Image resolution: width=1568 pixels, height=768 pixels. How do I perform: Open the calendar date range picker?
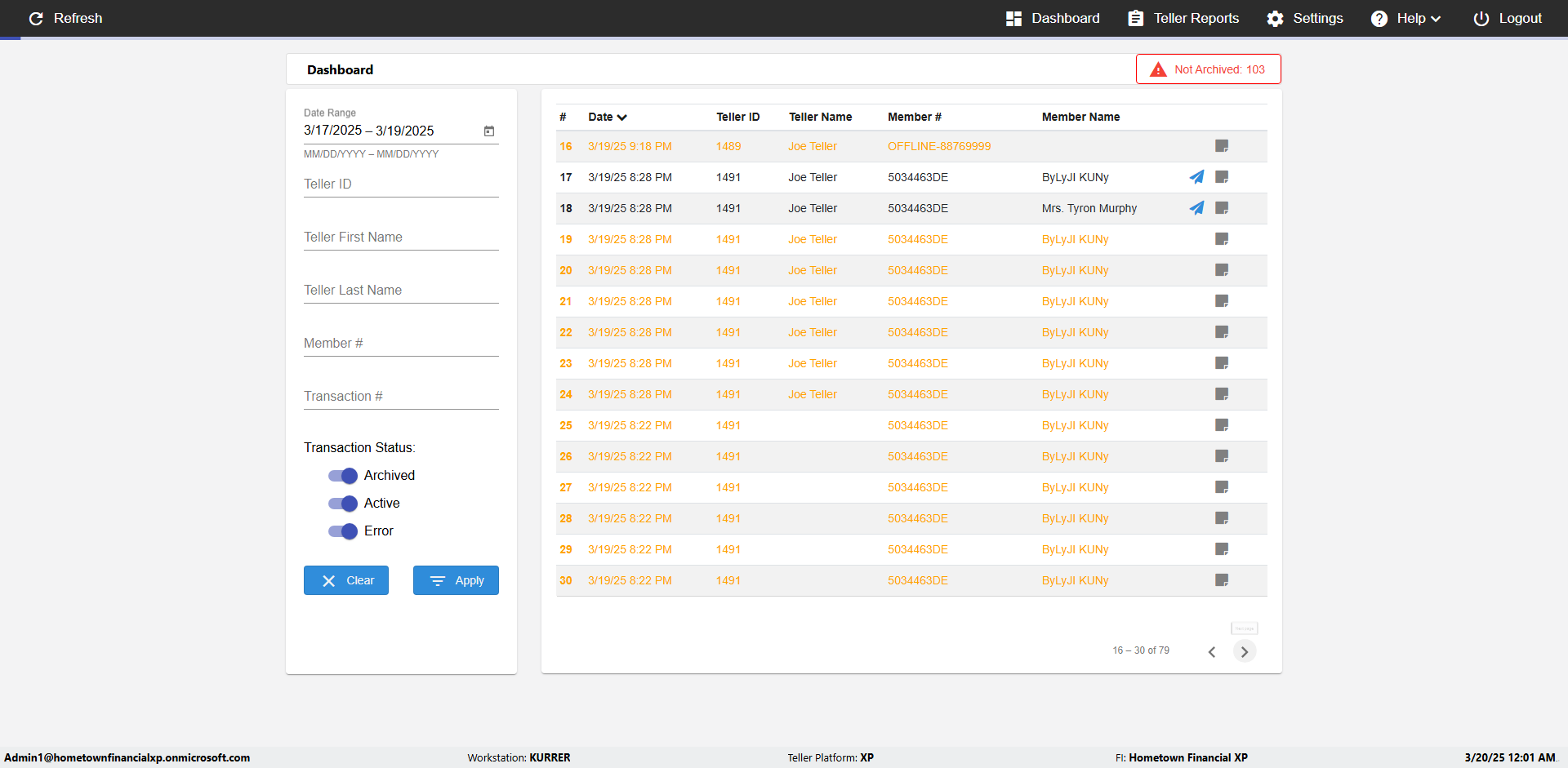click(489, 131)
